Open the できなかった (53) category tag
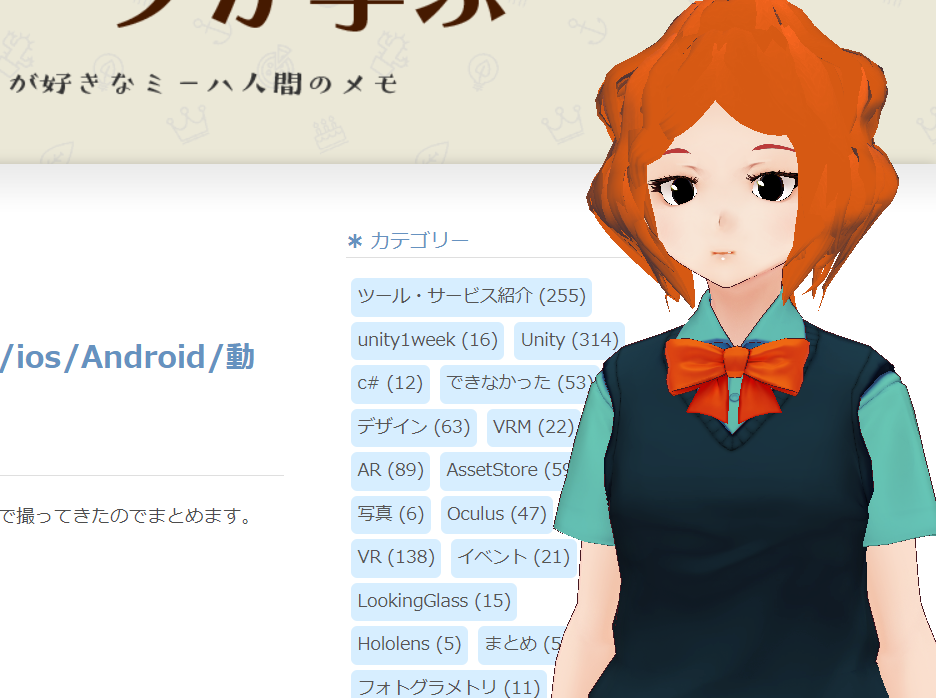 pos(519,384)
